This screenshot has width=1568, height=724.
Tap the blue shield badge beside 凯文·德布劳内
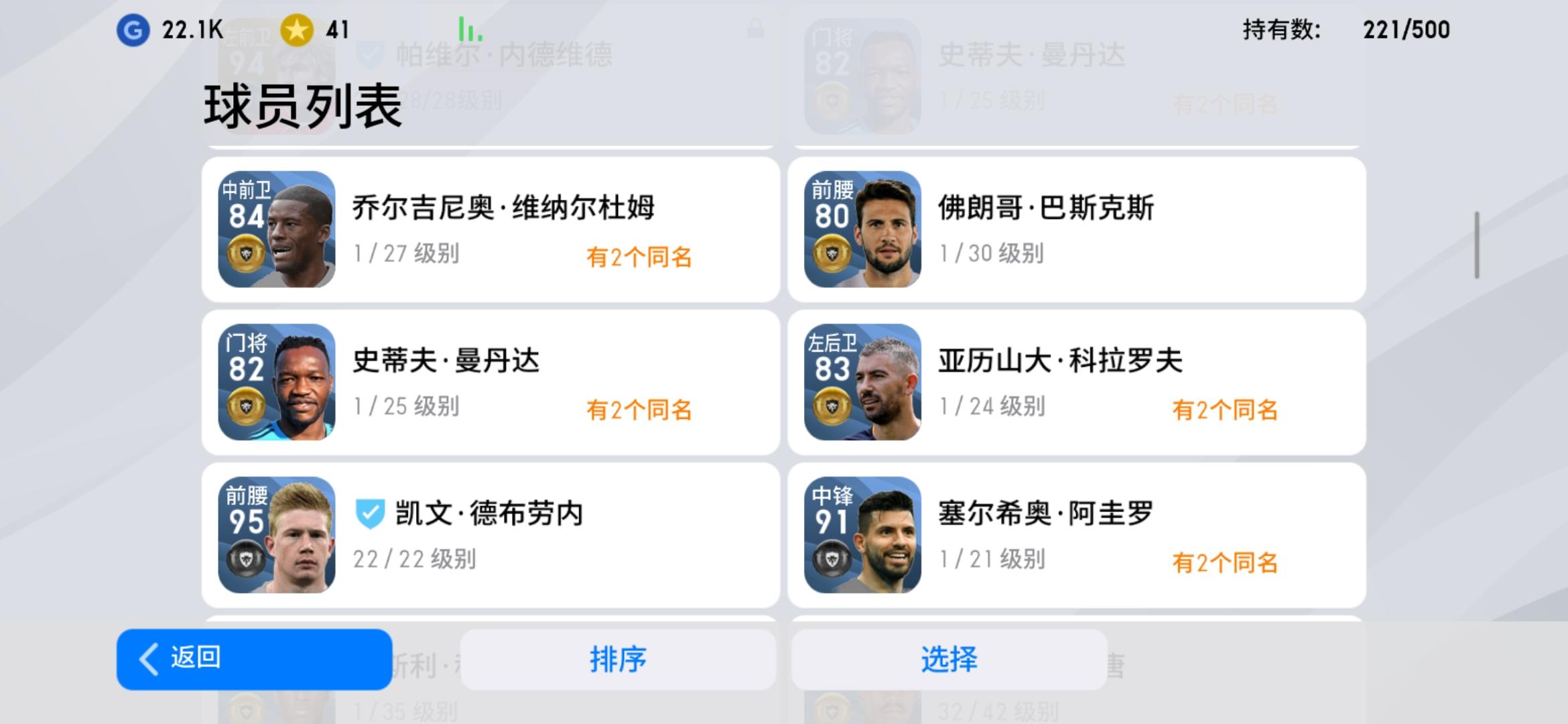369,514
